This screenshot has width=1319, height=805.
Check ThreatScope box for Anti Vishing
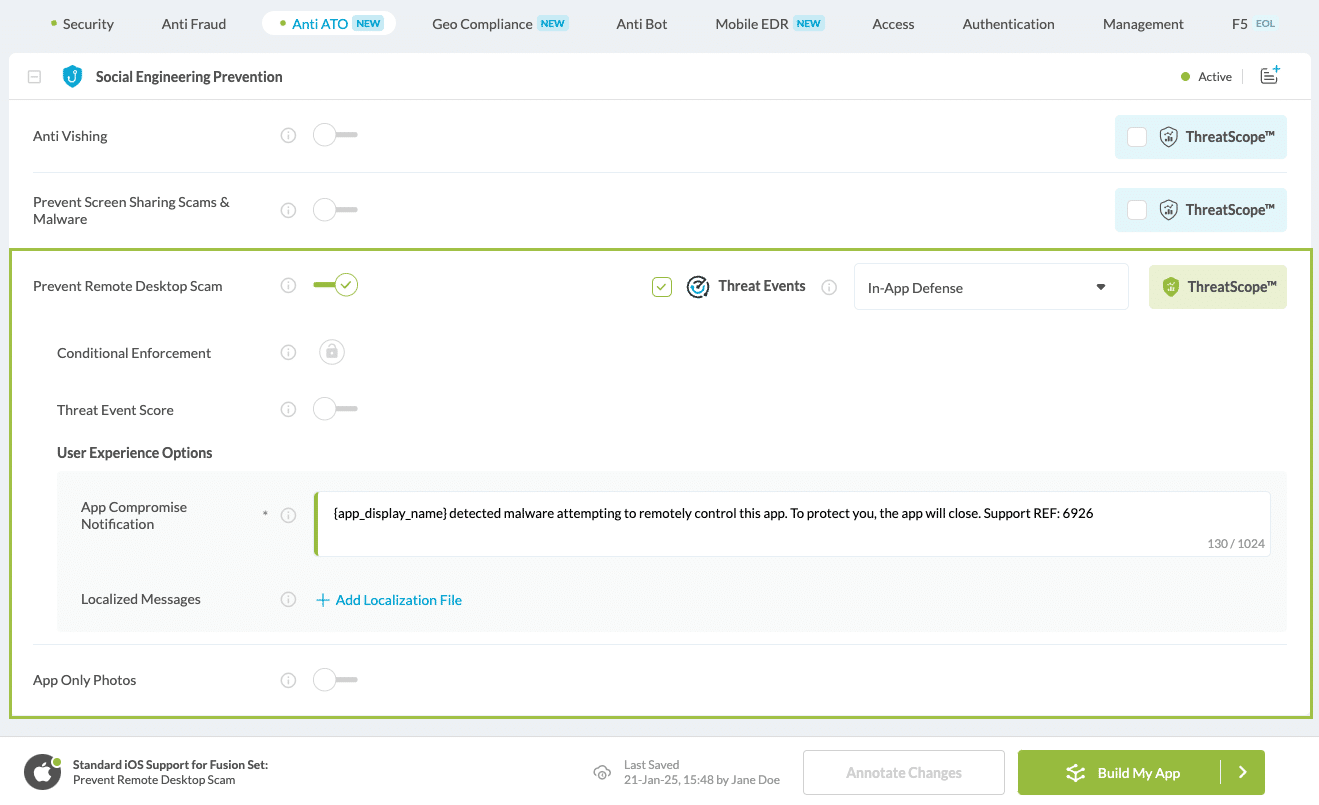[1137, 137]
